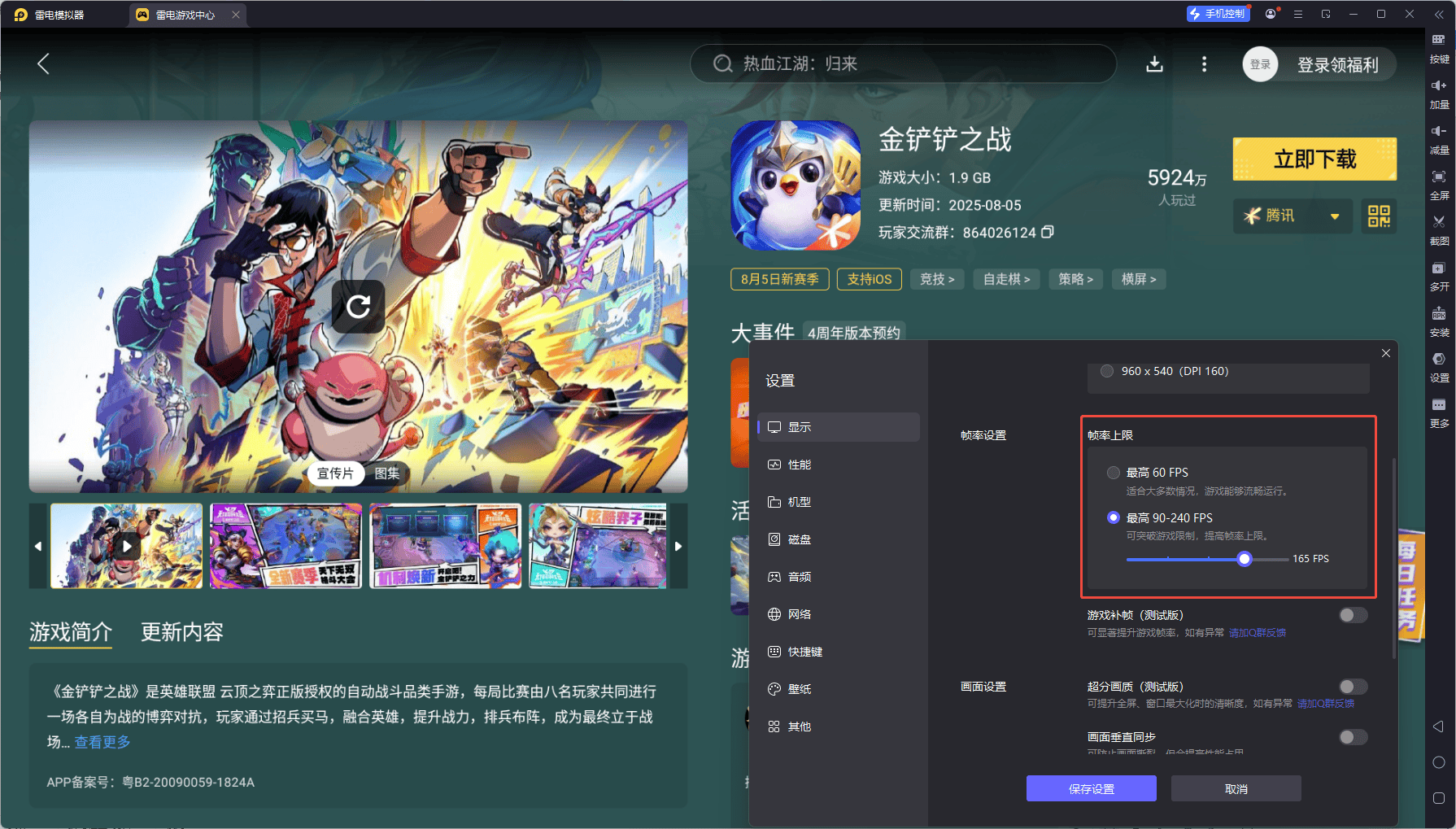Select the 截图 screenshot tool in the sidebar
The image size is (1456, 829).
click(x=1439, y=232)
